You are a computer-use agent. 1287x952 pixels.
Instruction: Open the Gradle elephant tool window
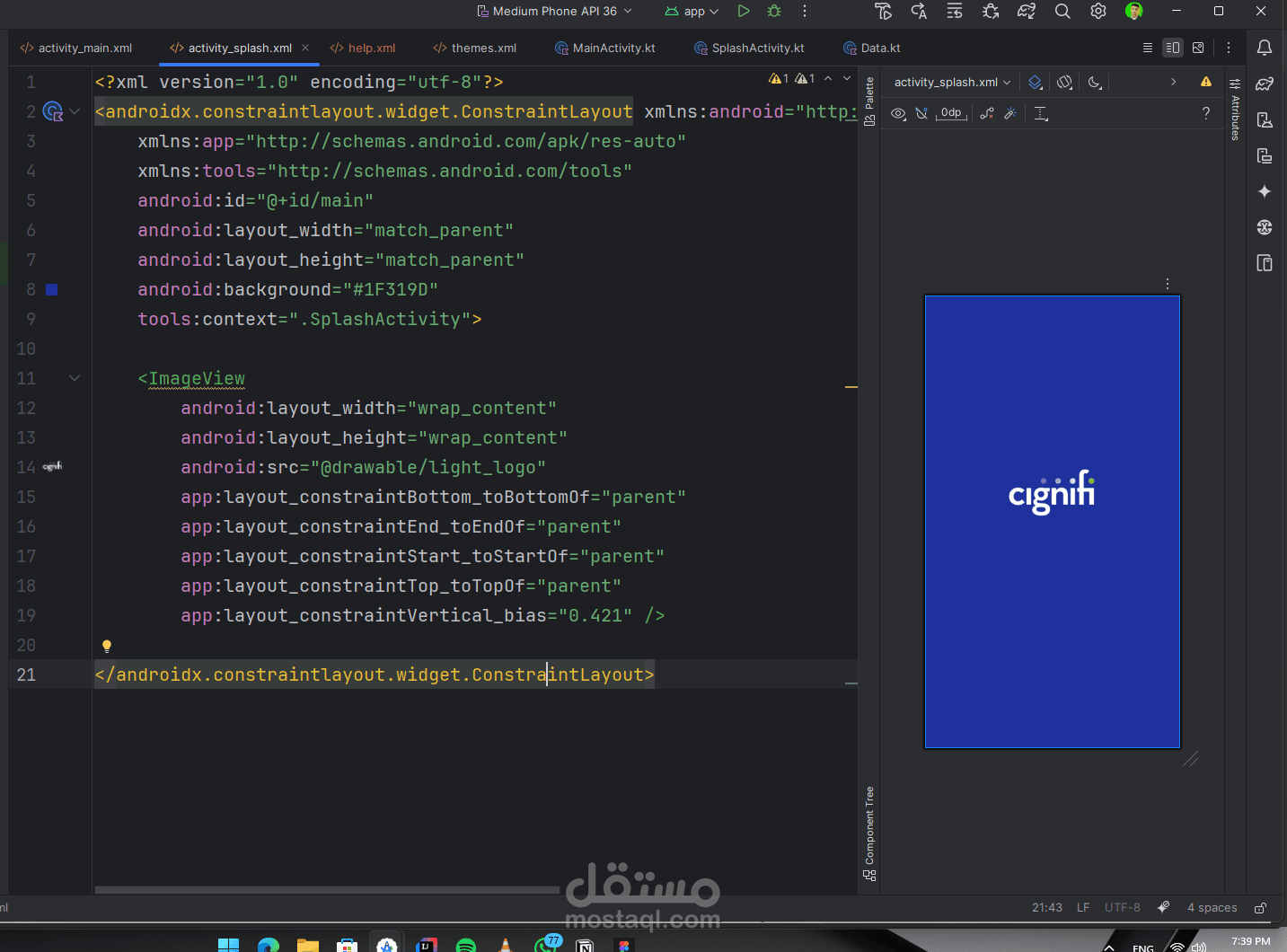1265,84
